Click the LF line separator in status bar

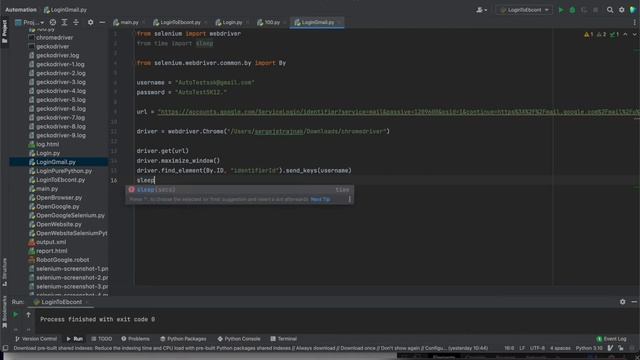click(522, 349)
